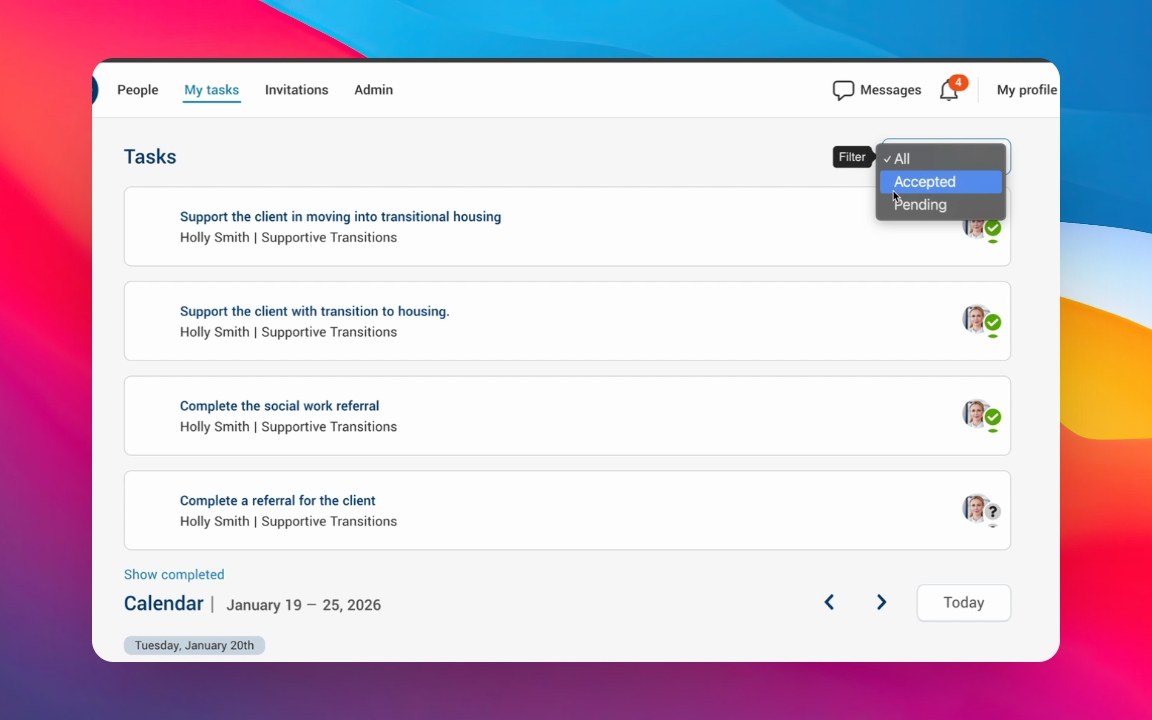Click 'Show completed' link
The image size is (1152, 720).
point(174,575)
